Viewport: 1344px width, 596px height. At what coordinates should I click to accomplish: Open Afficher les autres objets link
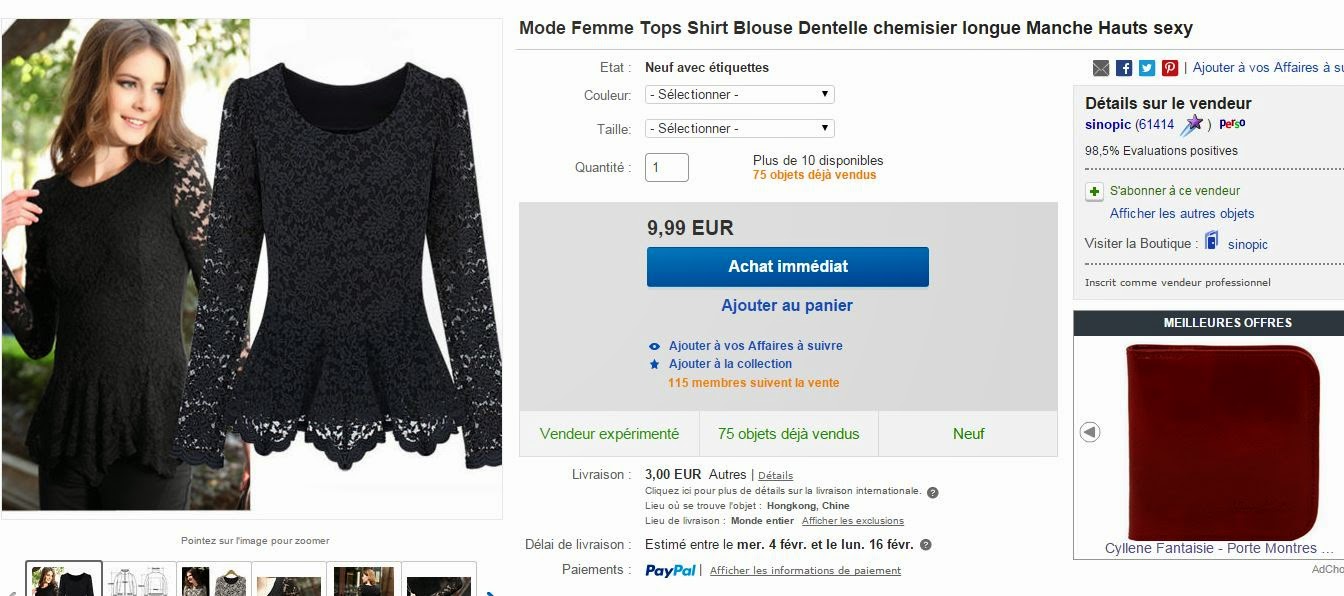[x=1181, y=214]
